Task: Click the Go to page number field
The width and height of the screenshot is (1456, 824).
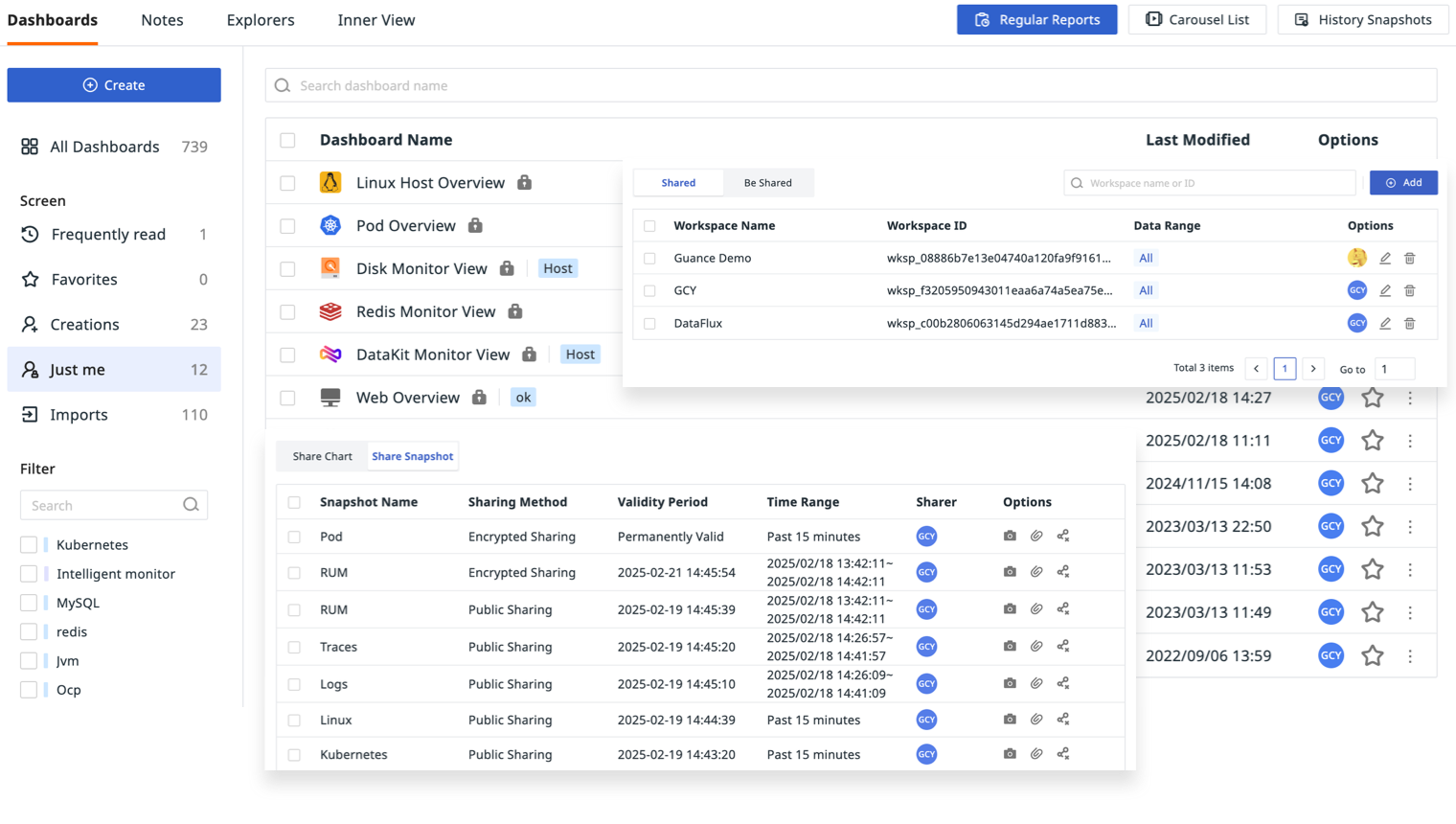Action: point(1395,369)
